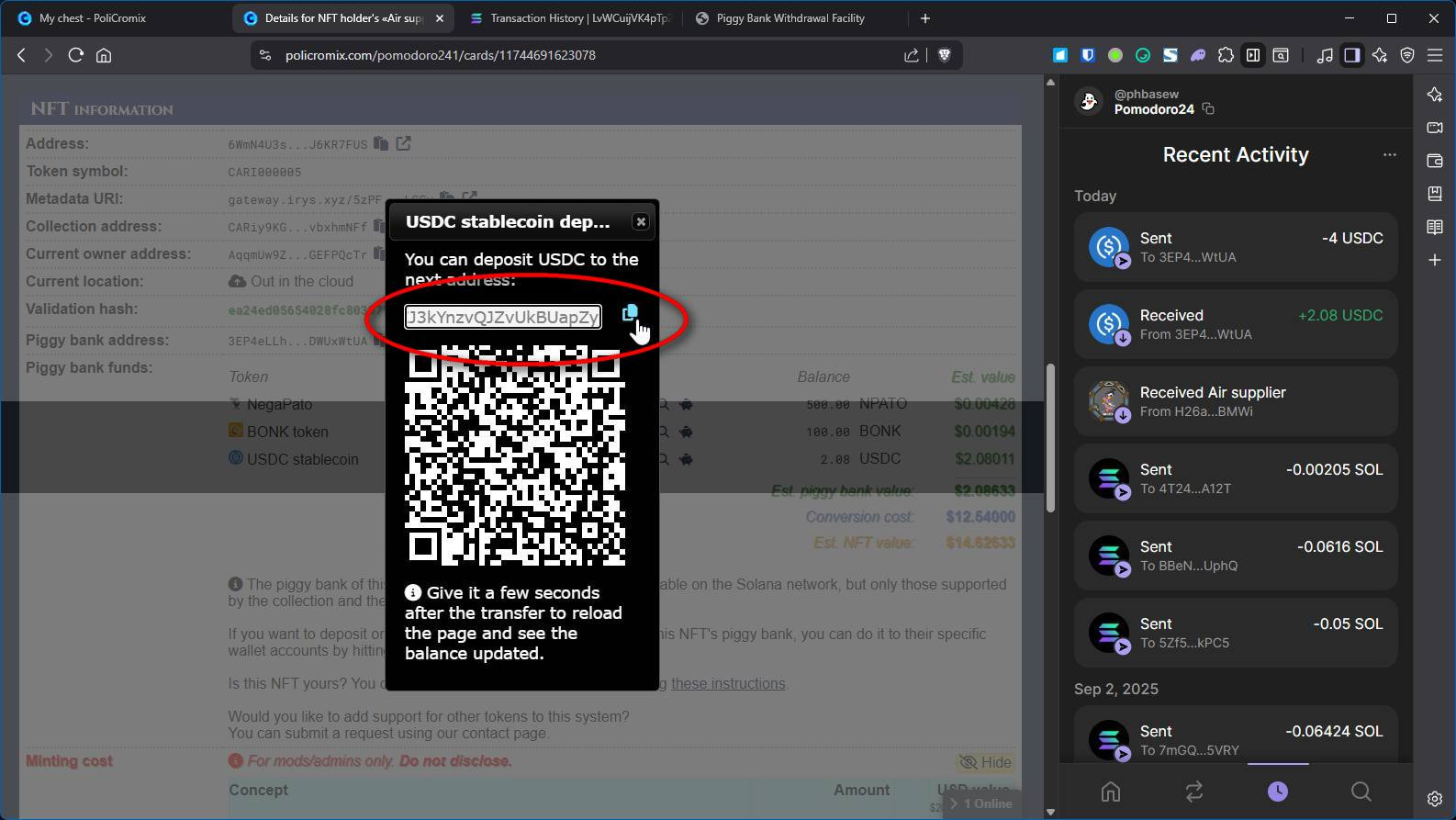
Task: Share this page from the address bar
Action: tap(912, 55)
